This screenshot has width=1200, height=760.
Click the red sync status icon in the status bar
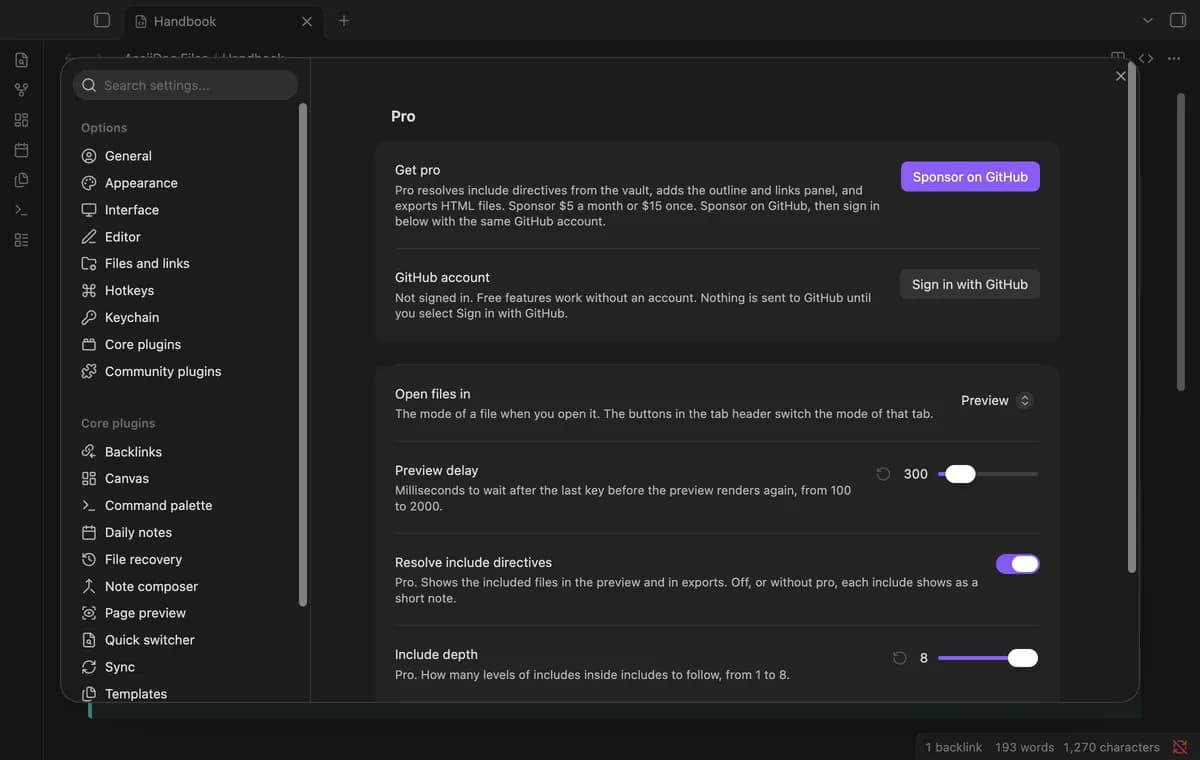tap(1180, 747)
